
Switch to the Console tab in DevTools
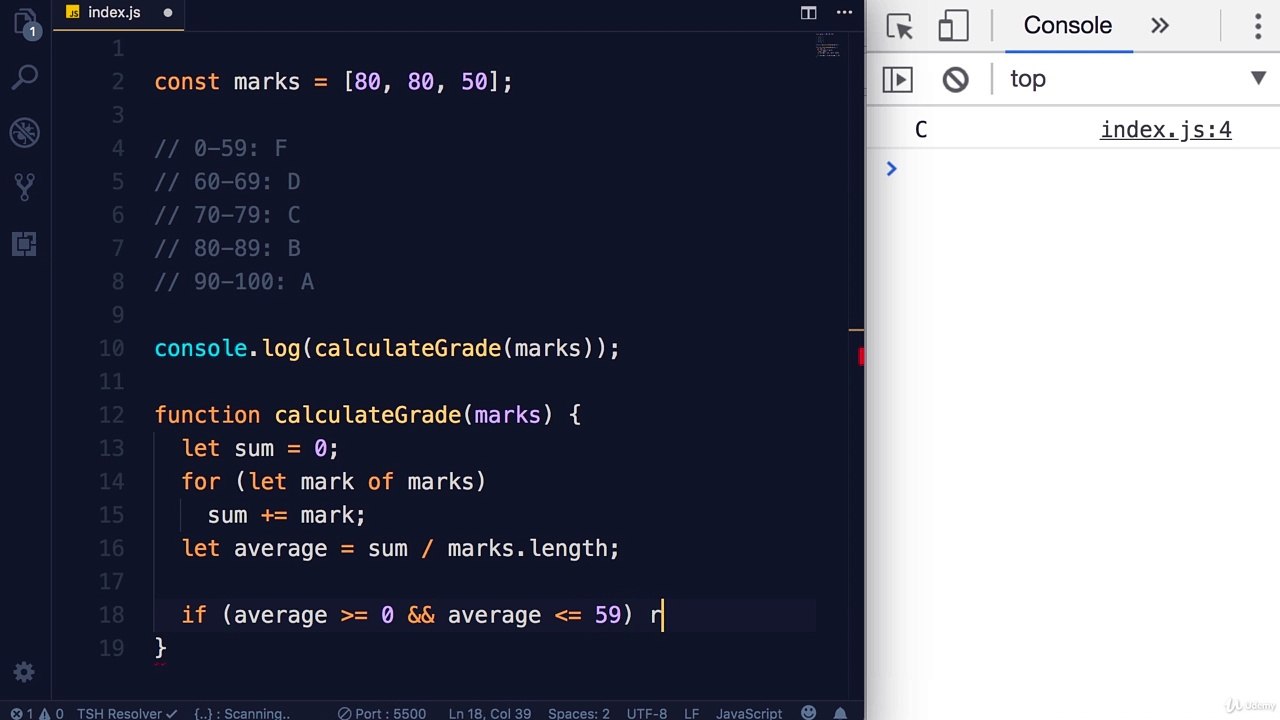pyautogui.click(x=1067, y=26)
